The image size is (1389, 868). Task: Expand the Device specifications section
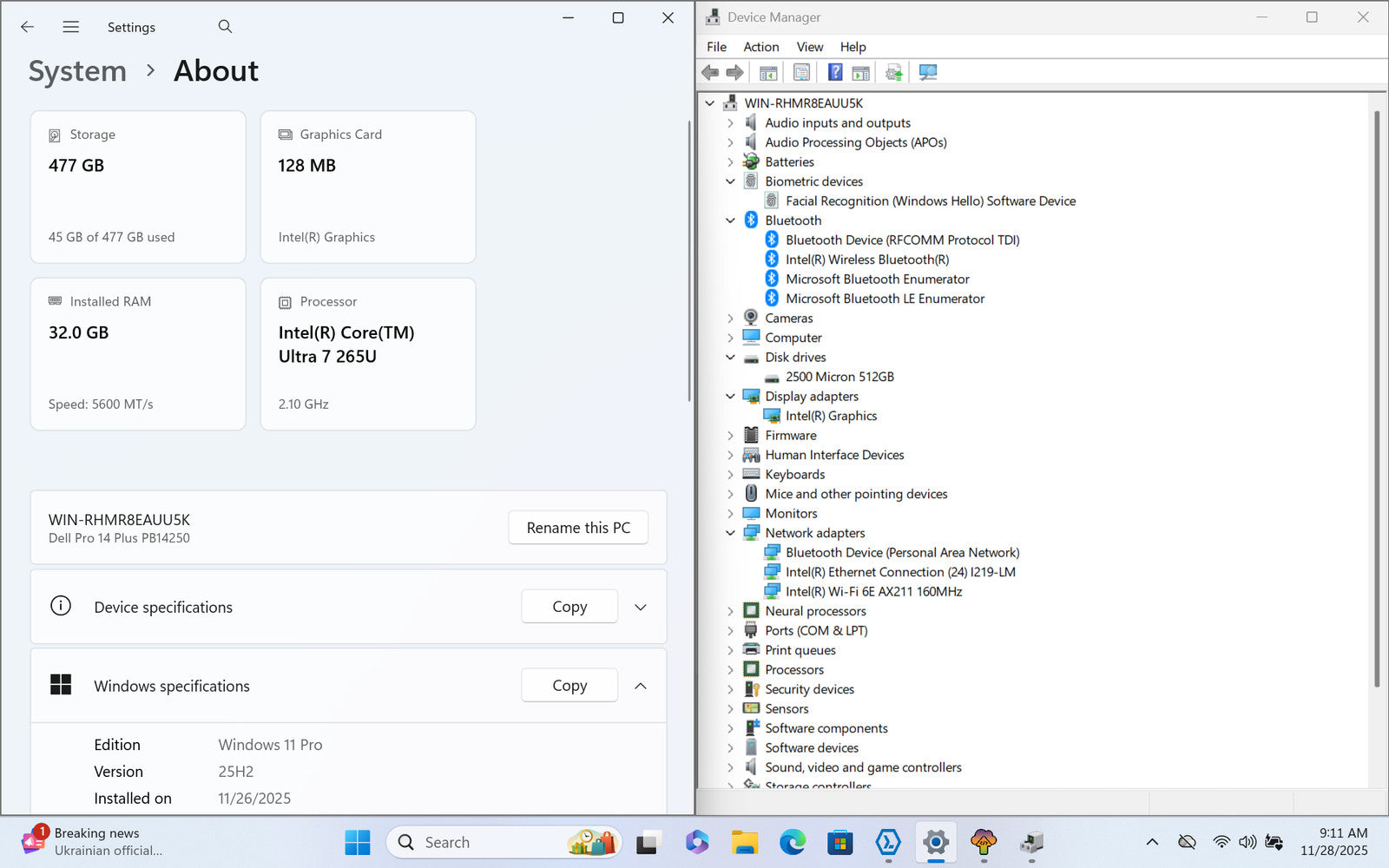pos(641,607)
